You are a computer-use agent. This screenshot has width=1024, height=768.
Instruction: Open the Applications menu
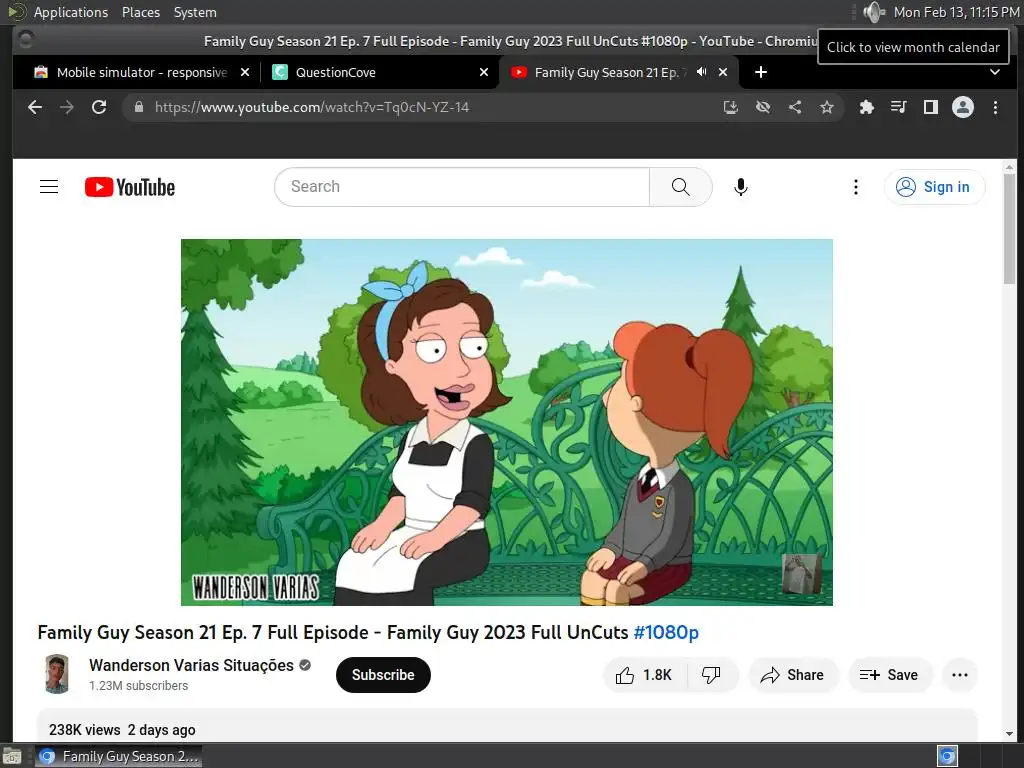pyautogui.click(x=71, y=12)
